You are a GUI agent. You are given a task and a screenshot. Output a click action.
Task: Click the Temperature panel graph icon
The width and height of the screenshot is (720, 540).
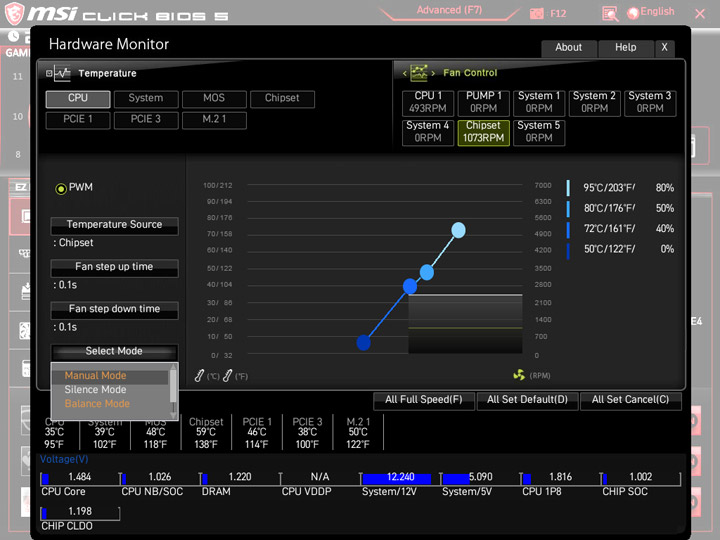pos(62,73)
